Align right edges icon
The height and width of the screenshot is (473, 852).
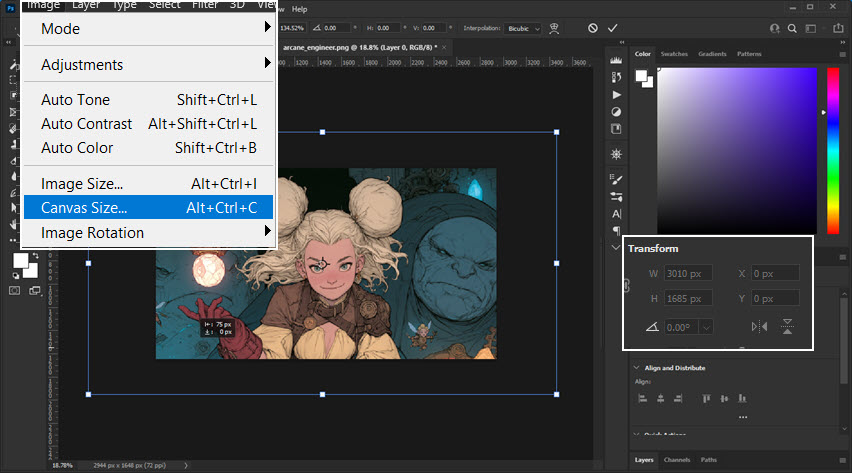tap(678, 399)
